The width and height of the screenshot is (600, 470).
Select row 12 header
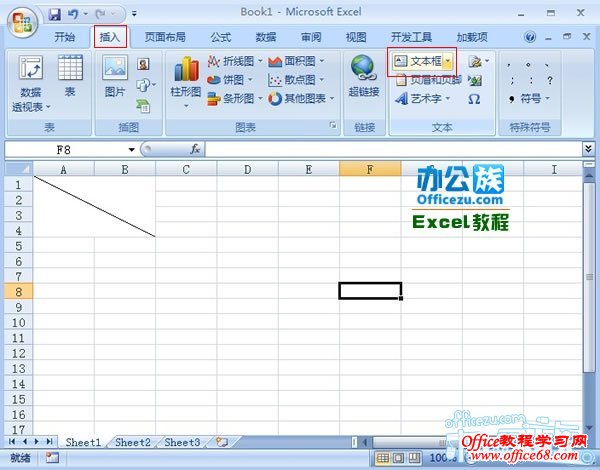pyautogui.click(x=19, y=352)
